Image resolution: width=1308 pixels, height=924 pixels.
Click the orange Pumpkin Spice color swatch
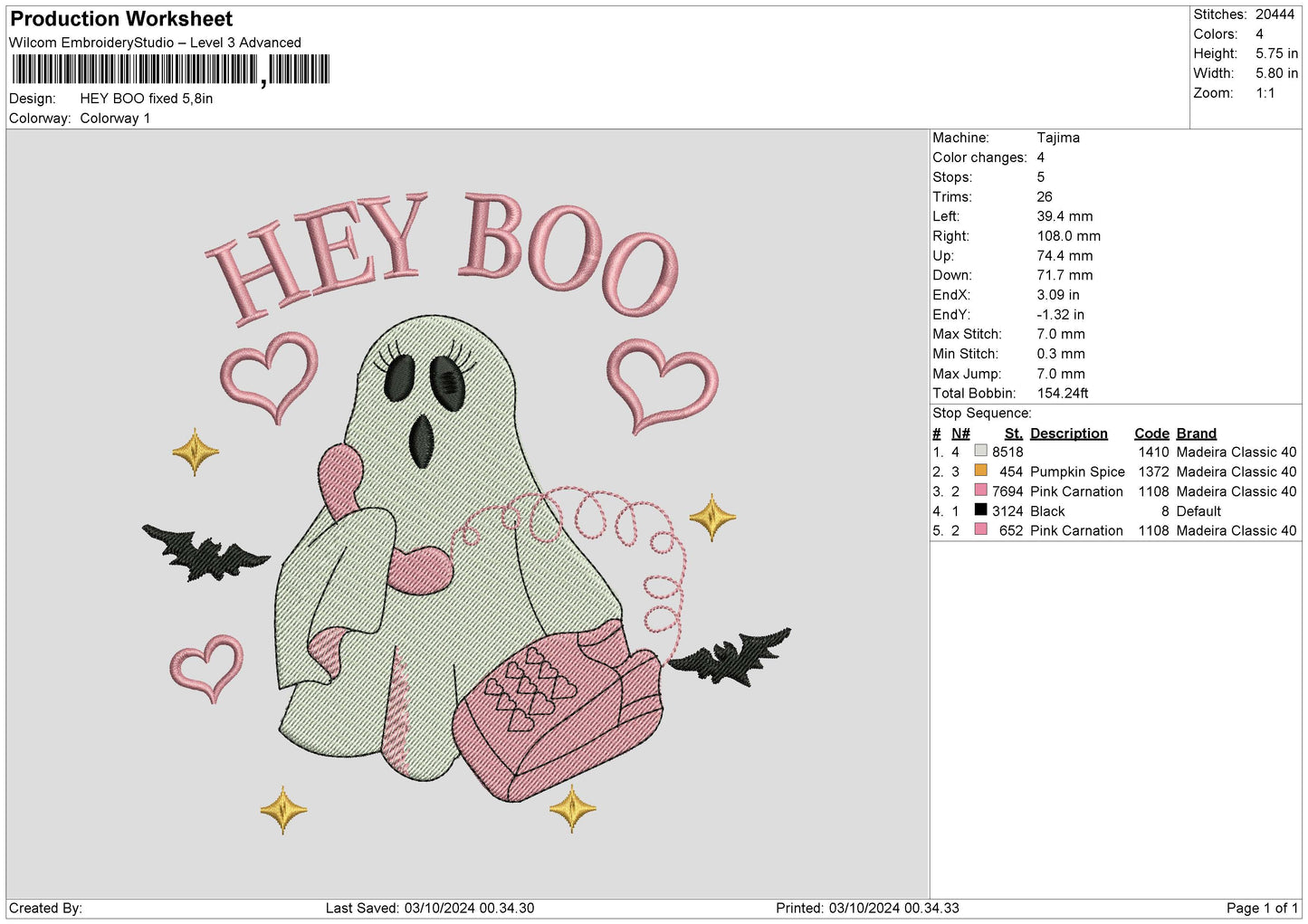click(x=980, y=471)
